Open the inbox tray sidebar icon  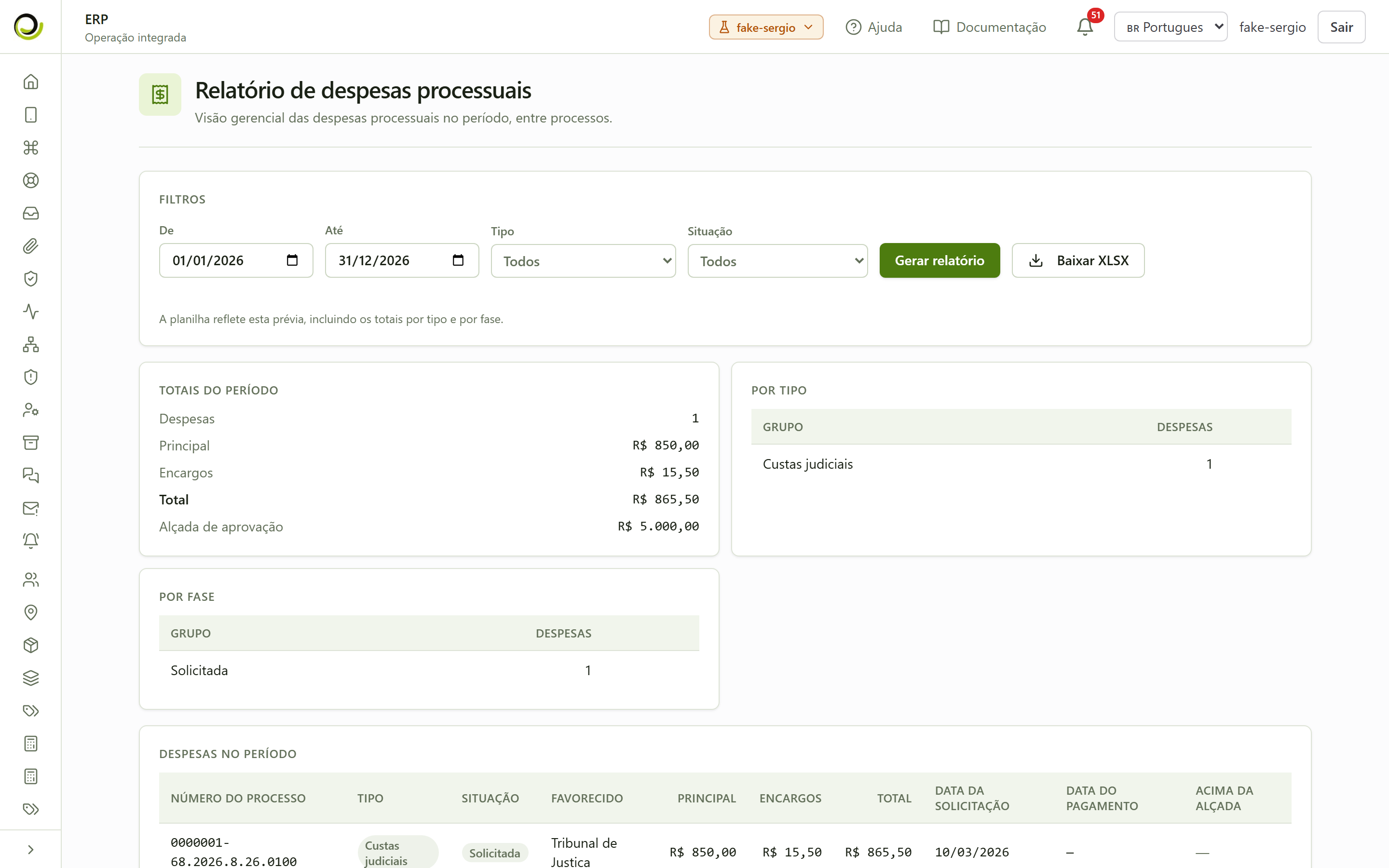30,213
